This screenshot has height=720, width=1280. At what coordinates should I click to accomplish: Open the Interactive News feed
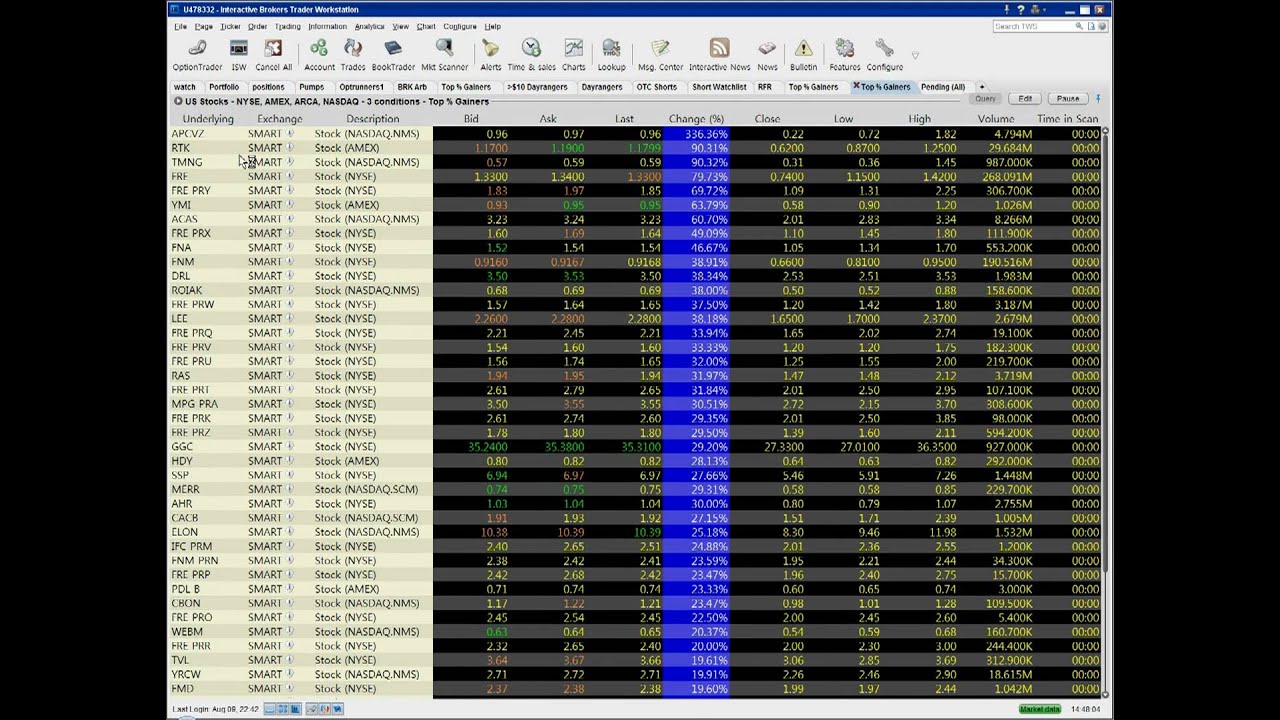point(719,55)
